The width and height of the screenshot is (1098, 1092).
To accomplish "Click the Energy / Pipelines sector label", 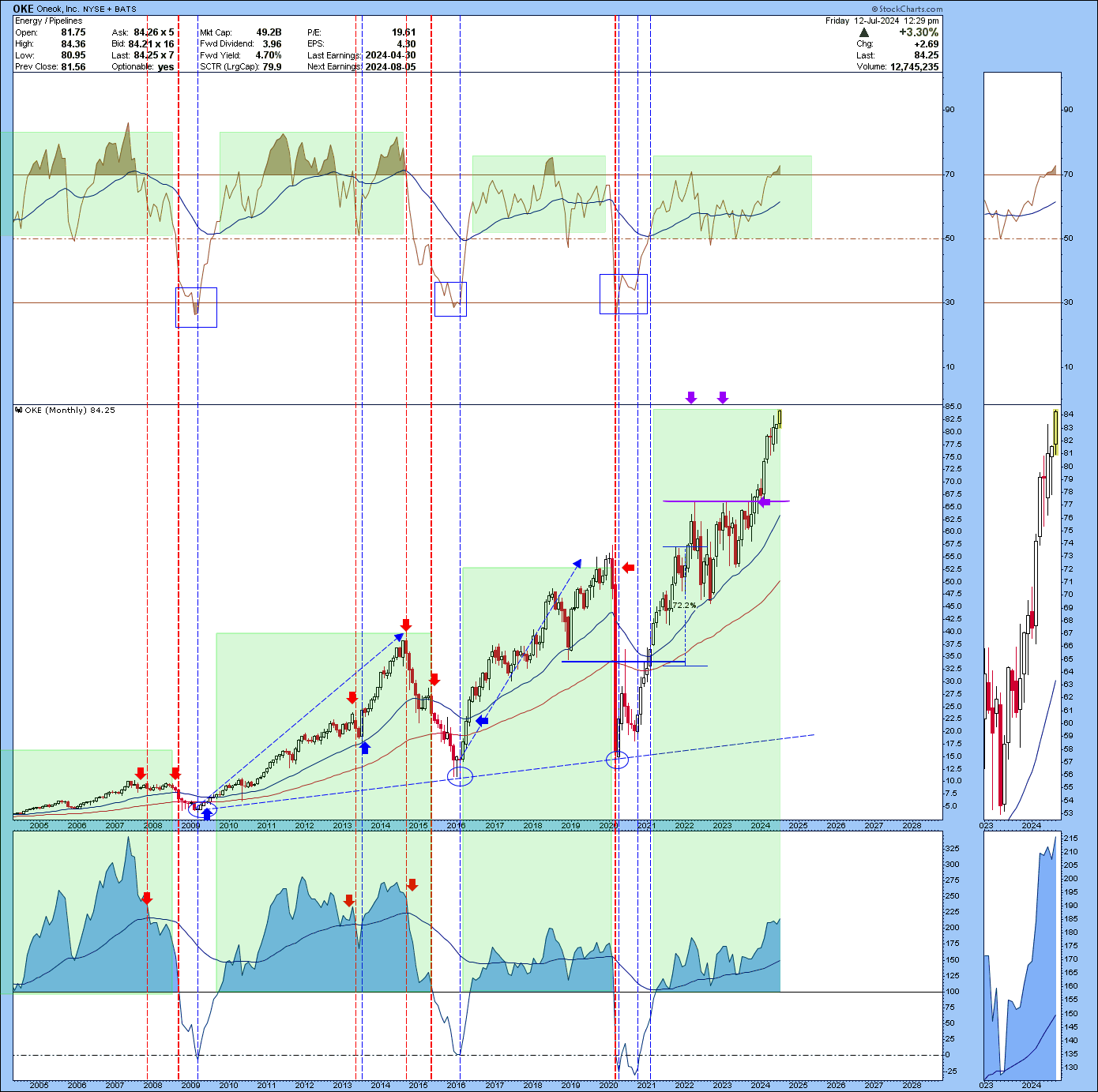I will tap(49, 21).
